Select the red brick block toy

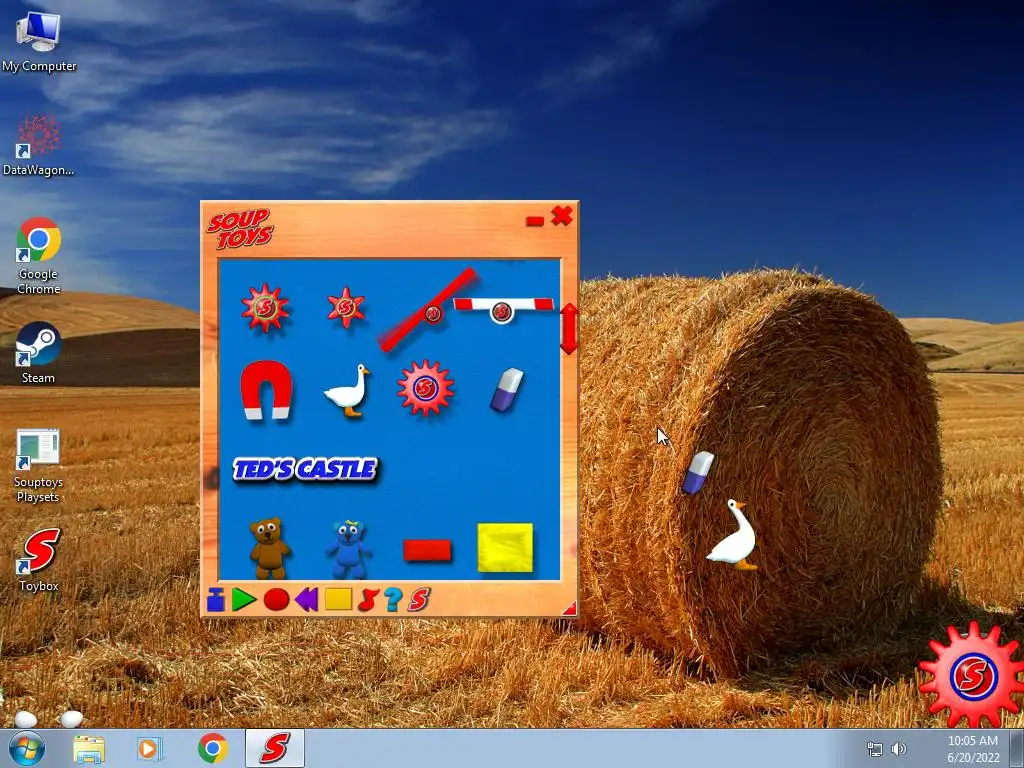coord(427,551)
